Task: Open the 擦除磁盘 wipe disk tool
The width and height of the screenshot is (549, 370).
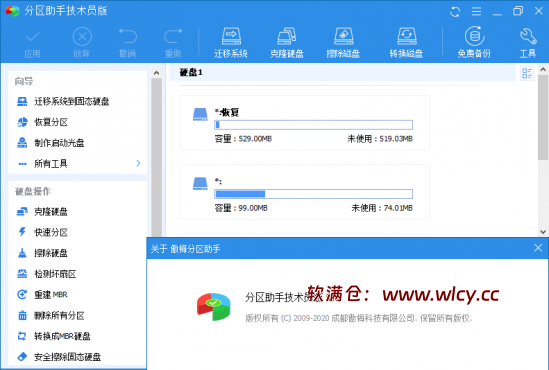Action: pyautogui.click(x=343, y=43)
